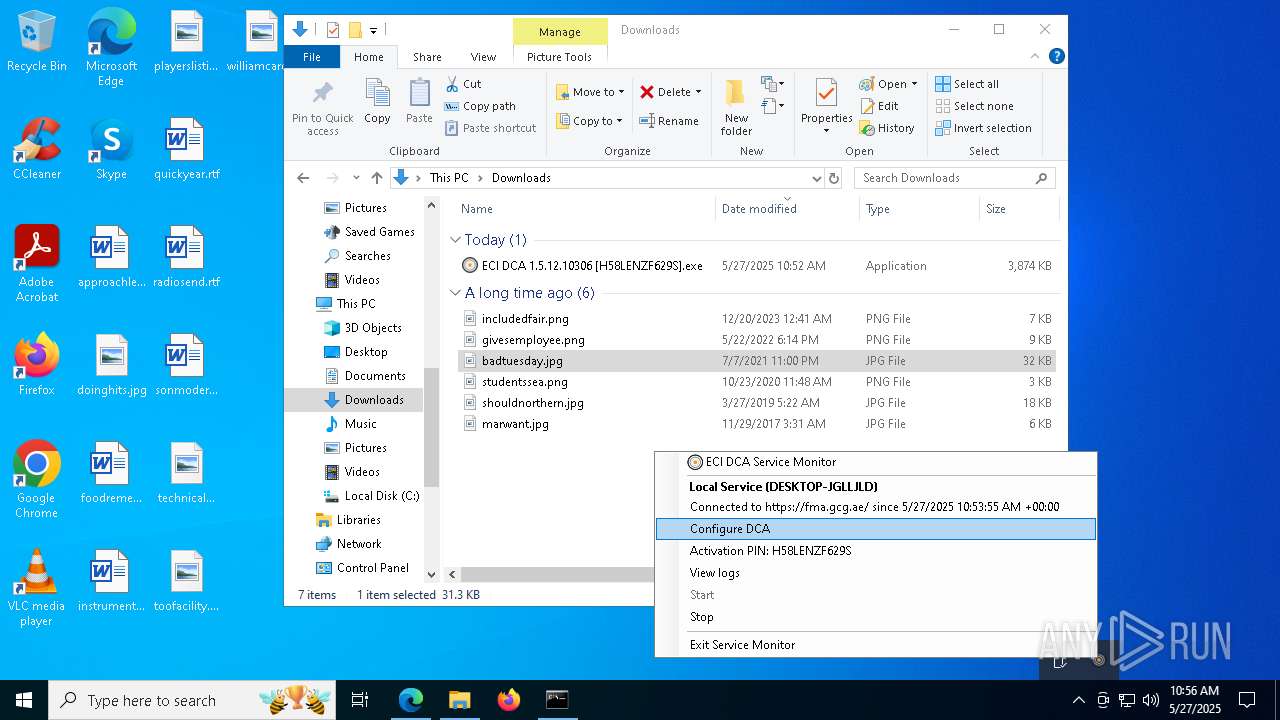
Task: Click Edit in Open group
Action: pos(879,106)
